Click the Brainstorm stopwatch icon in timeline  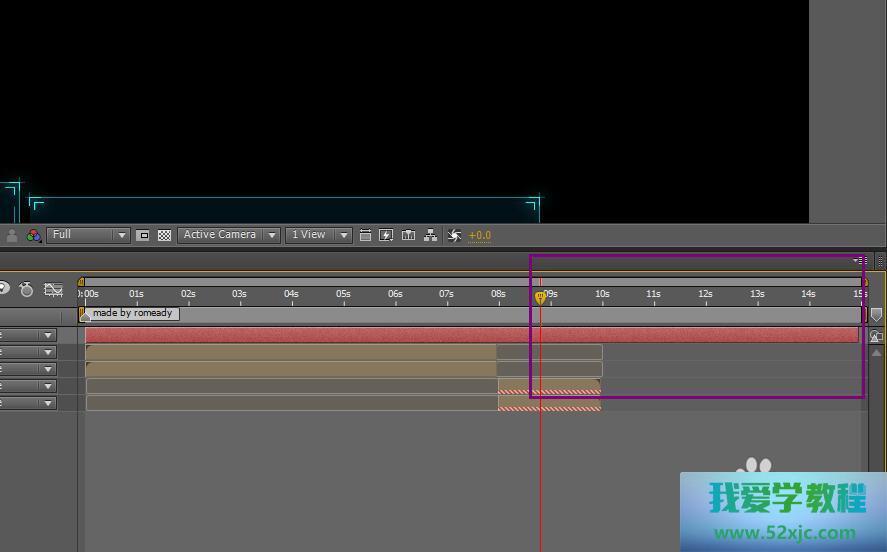coord(26,290)
